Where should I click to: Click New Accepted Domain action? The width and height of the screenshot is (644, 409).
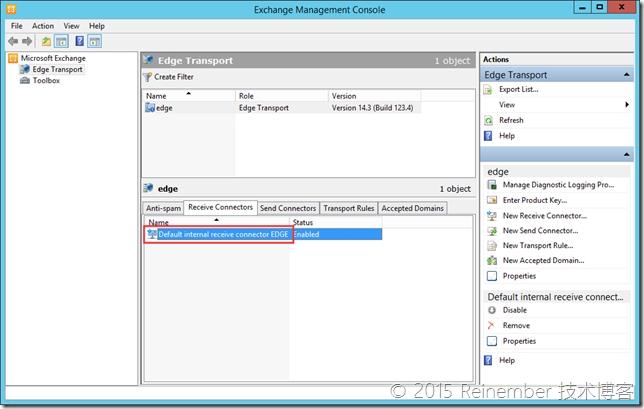543,260
